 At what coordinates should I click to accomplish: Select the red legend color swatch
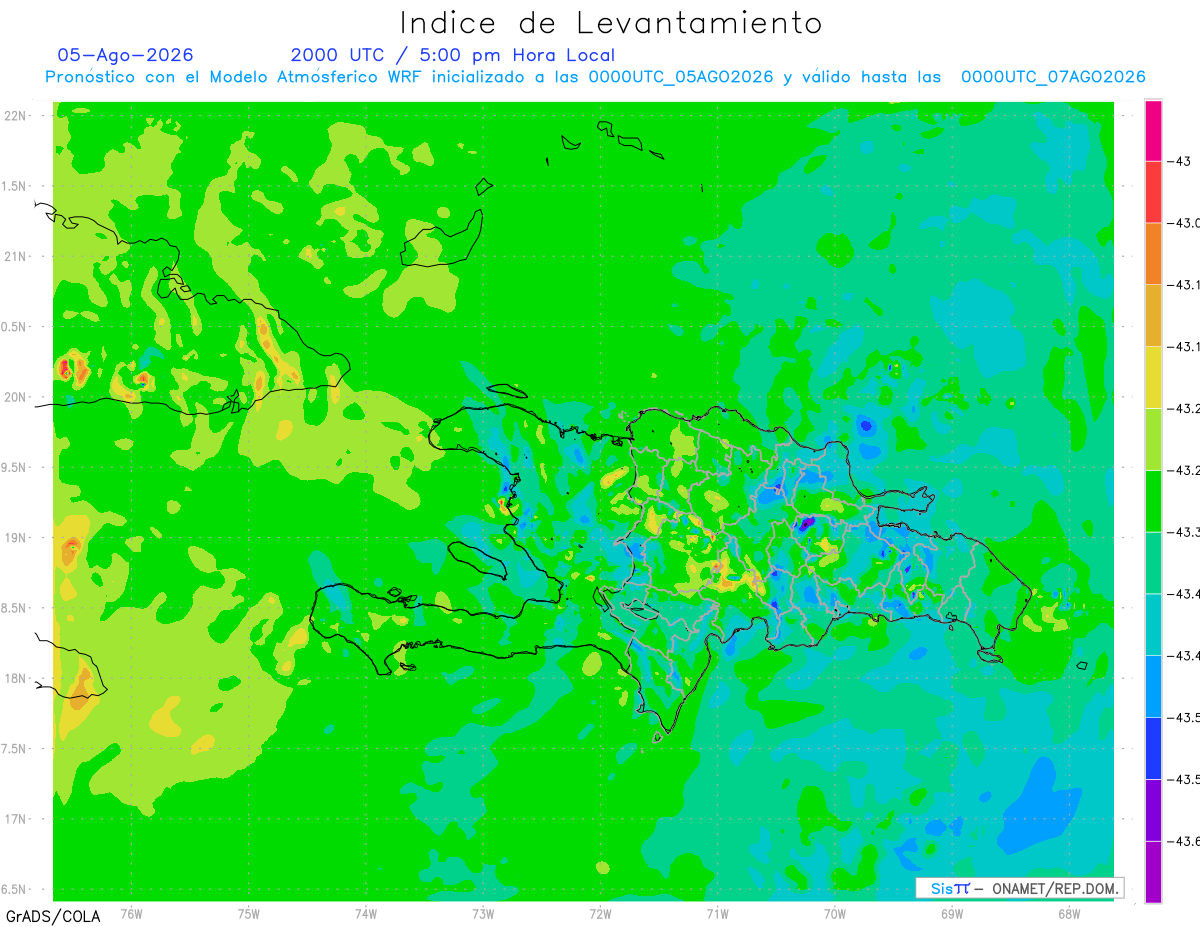click(x=1153, y=192)
